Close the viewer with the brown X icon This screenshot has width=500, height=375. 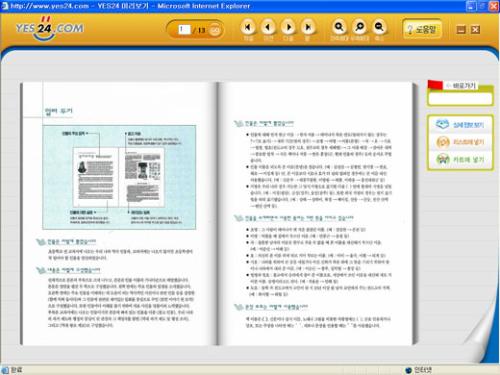pyautogui.click(x=475, y=30)
